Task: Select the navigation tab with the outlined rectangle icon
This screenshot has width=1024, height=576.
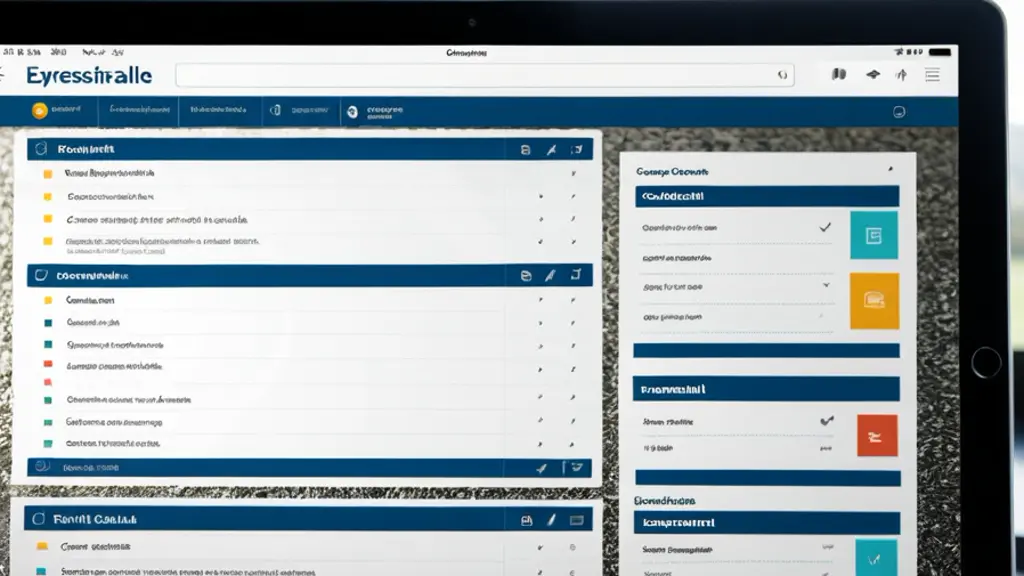Action: point(300,110)
